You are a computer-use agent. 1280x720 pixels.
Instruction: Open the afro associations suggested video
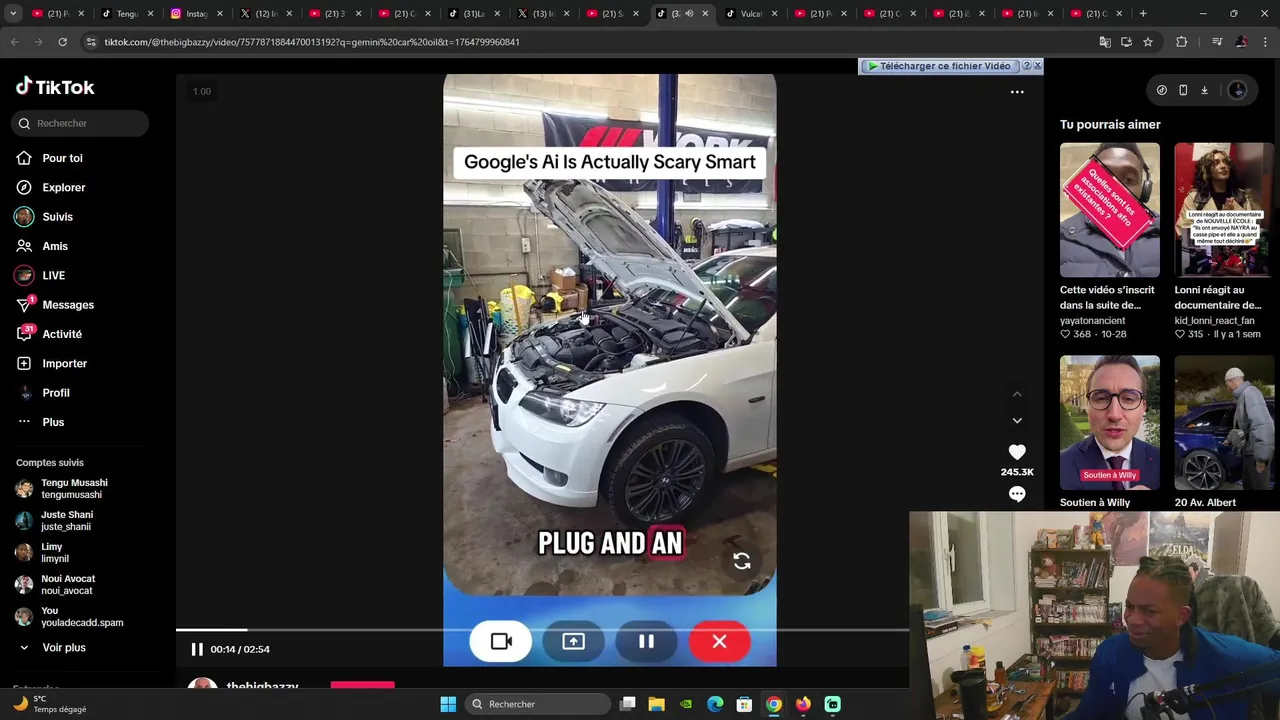pyautogui.click(x=1110, y=210)
